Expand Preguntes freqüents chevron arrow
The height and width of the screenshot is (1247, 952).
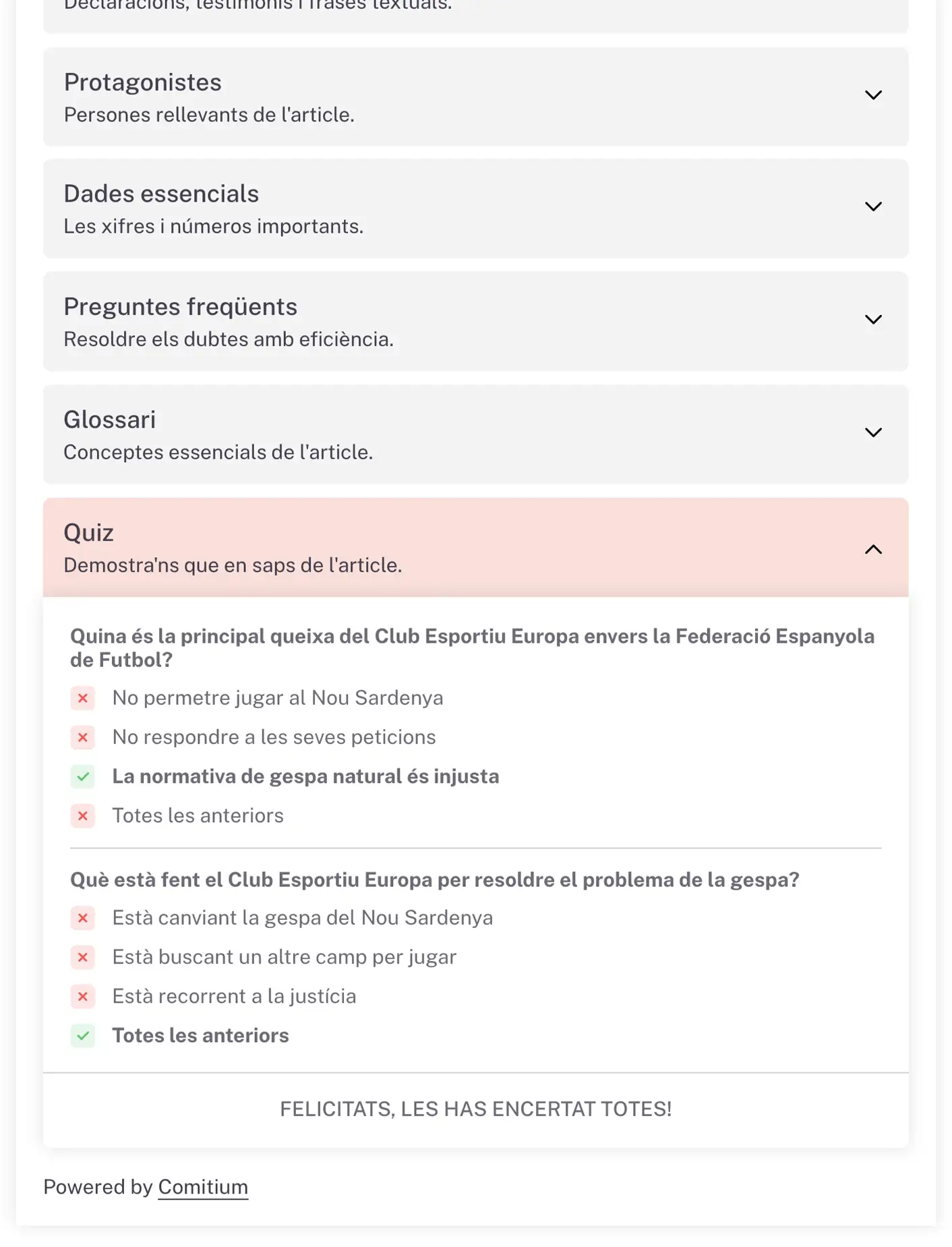pos(873,320)
